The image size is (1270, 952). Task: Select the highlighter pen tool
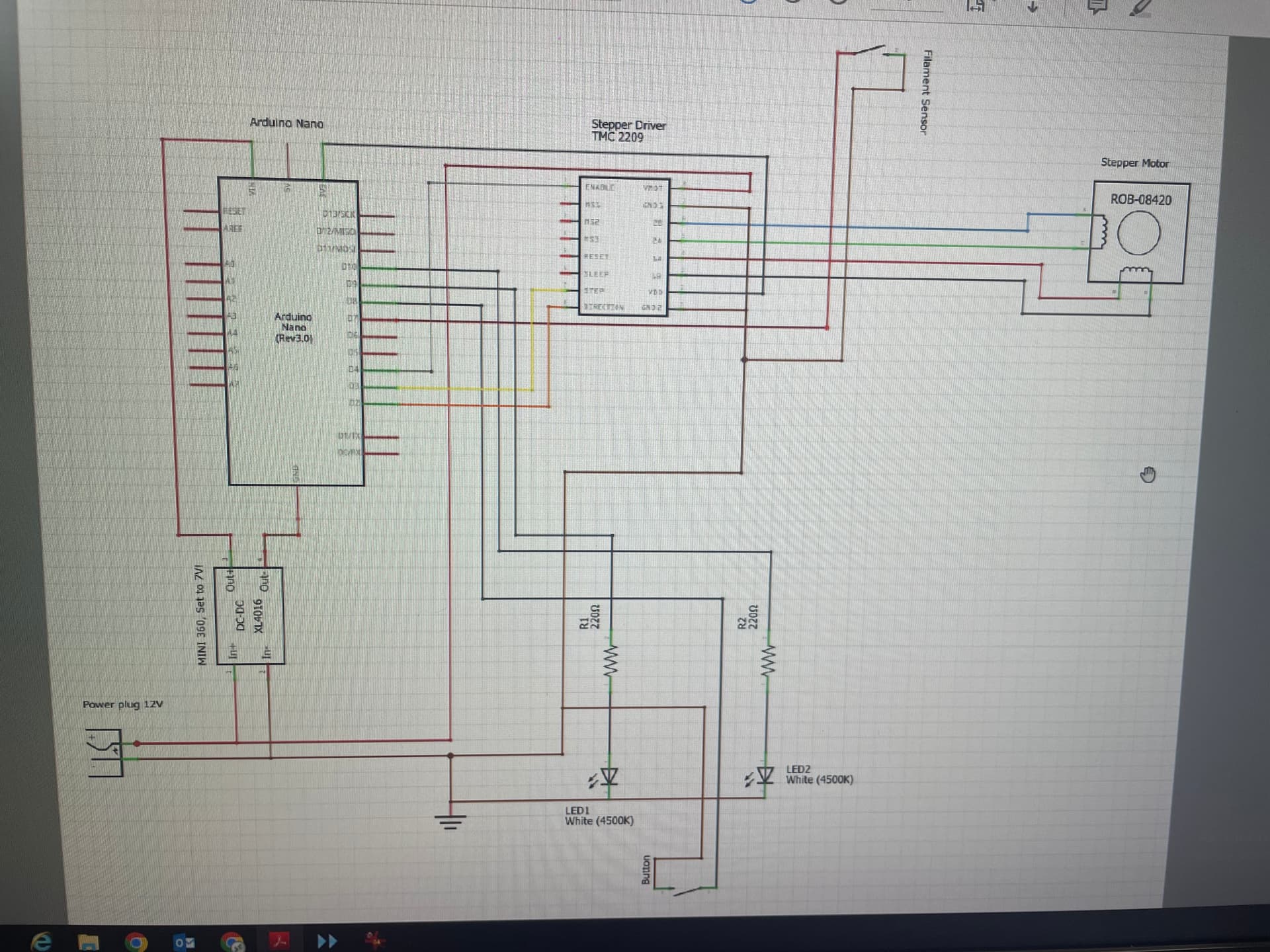[1140, 8]
